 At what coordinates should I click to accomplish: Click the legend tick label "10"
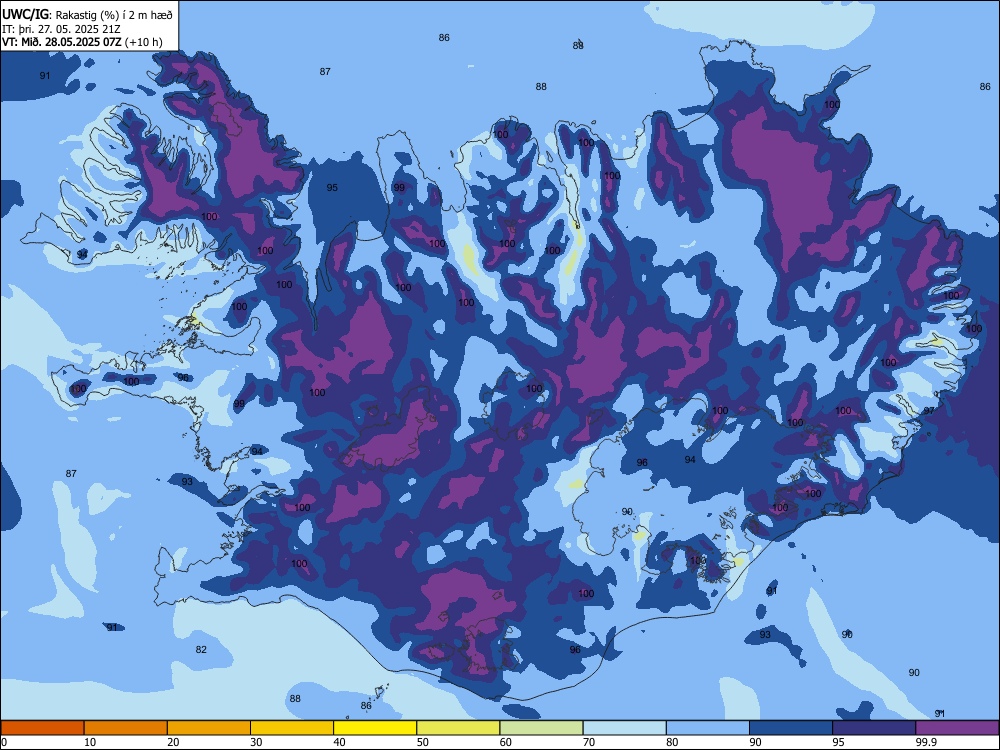[90, 742]
